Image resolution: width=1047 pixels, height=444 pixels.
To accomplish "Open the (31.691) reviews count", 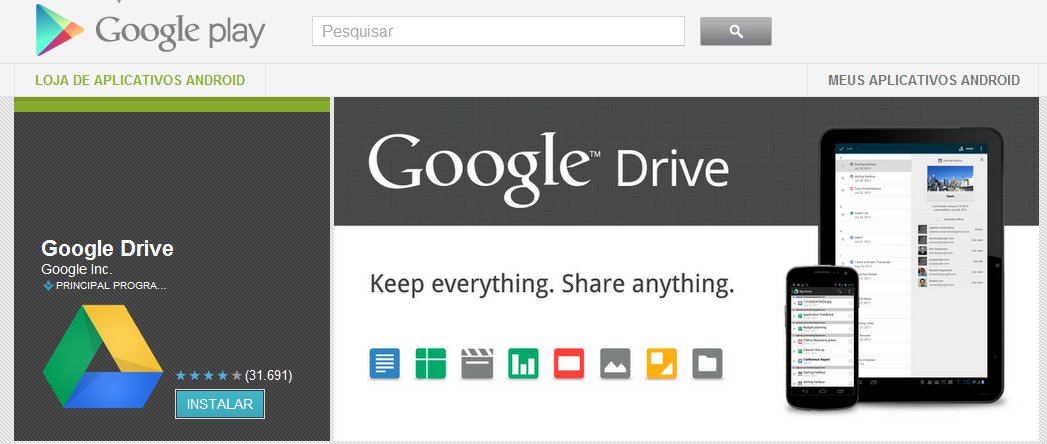I will [268, 376].
